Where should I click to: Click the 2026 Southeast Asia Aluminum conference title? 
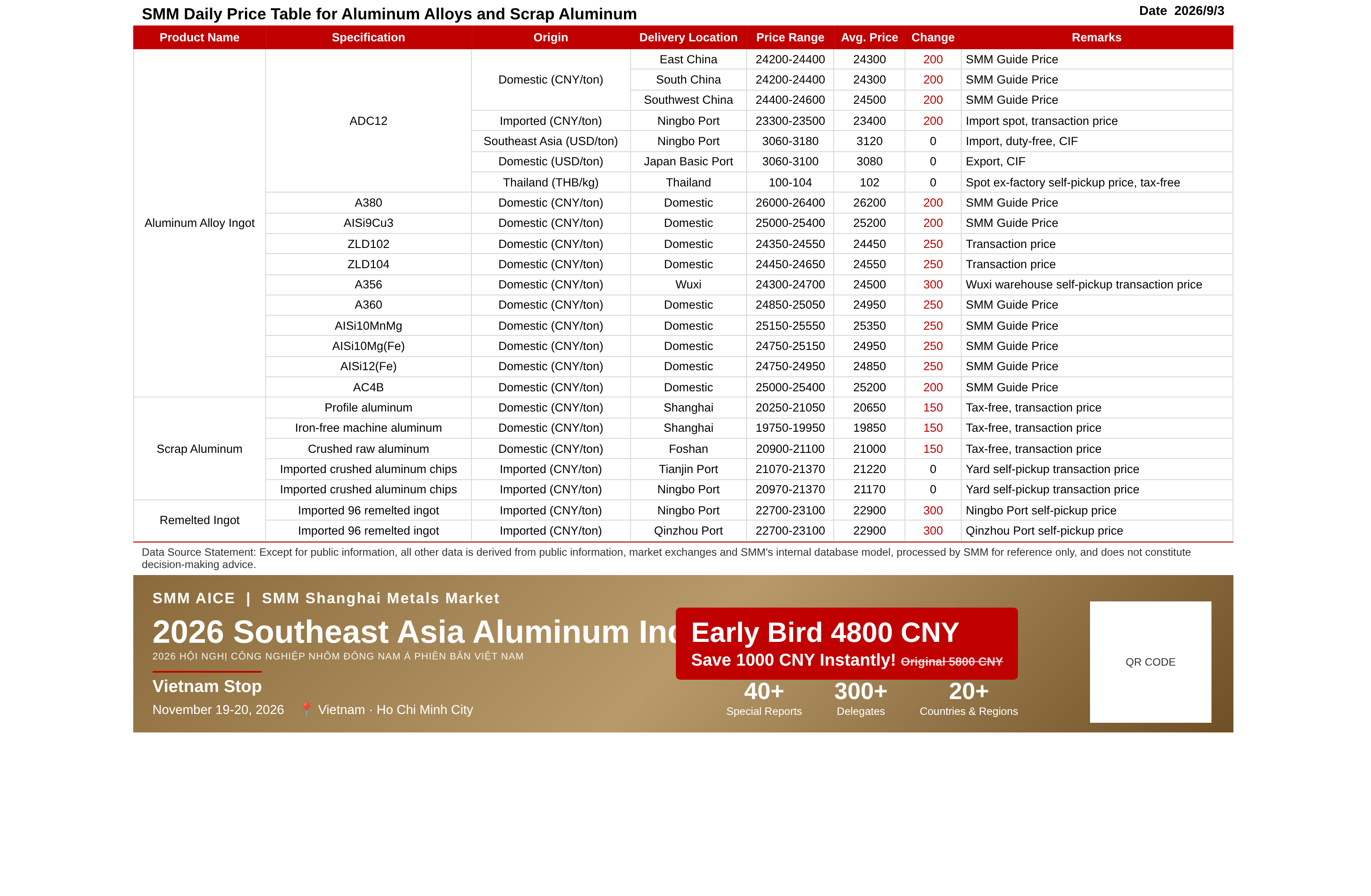point(414,632)
